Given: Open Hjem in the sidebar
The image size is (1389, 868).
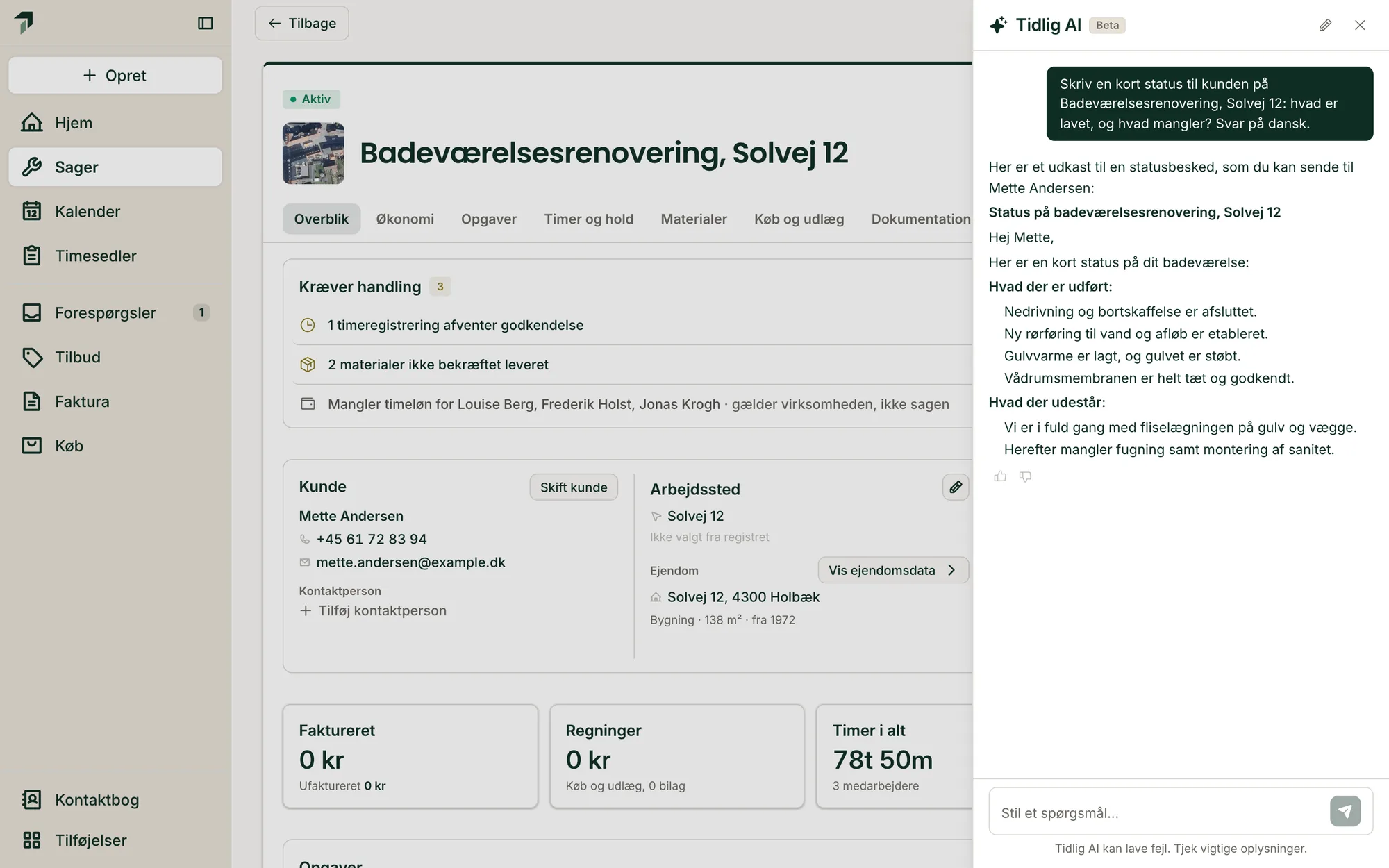Looking at the screenshot, I should [x=115, y=123].
